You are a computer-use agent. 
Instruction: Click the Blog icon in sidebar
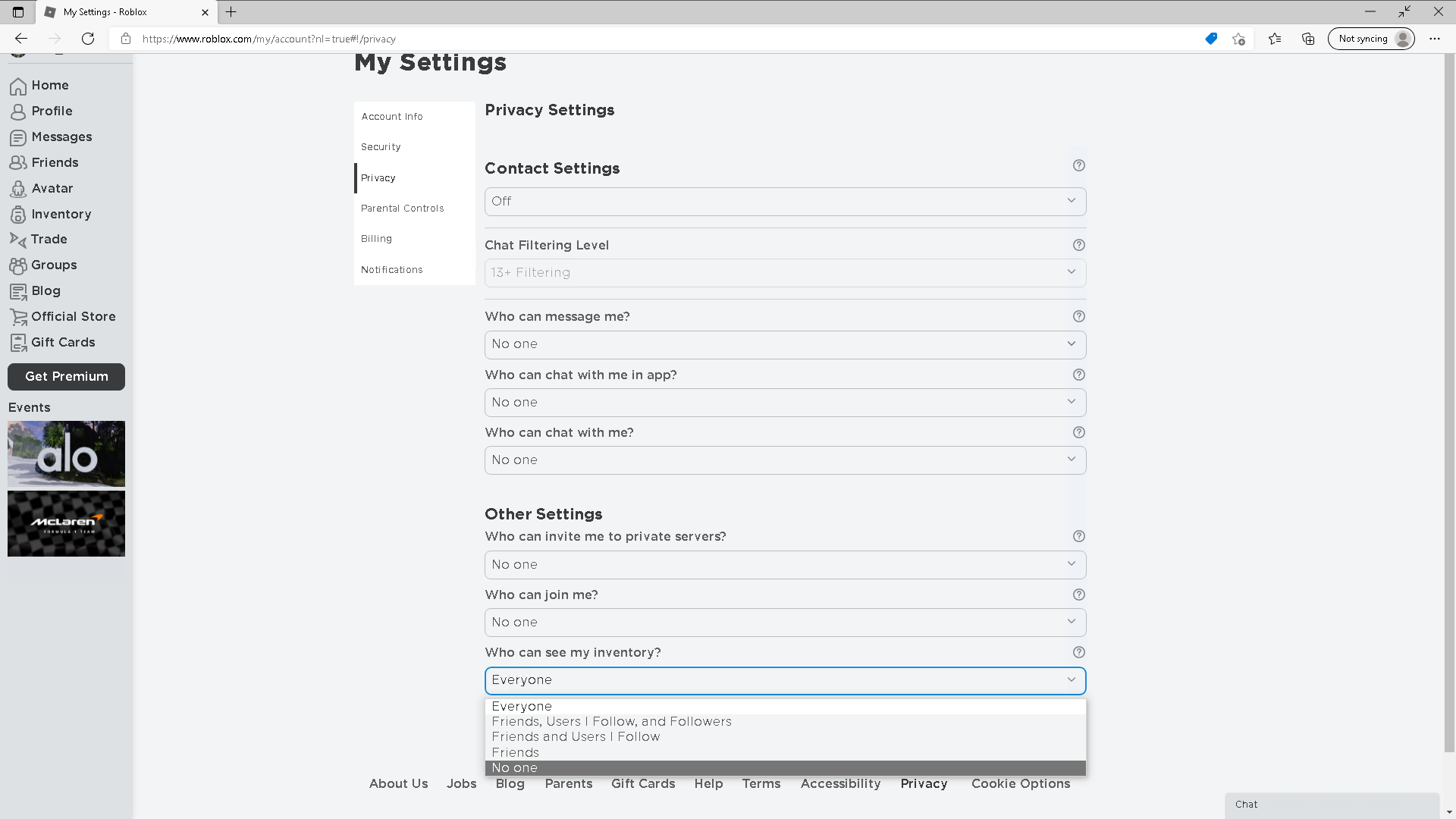tap(18, 291)
